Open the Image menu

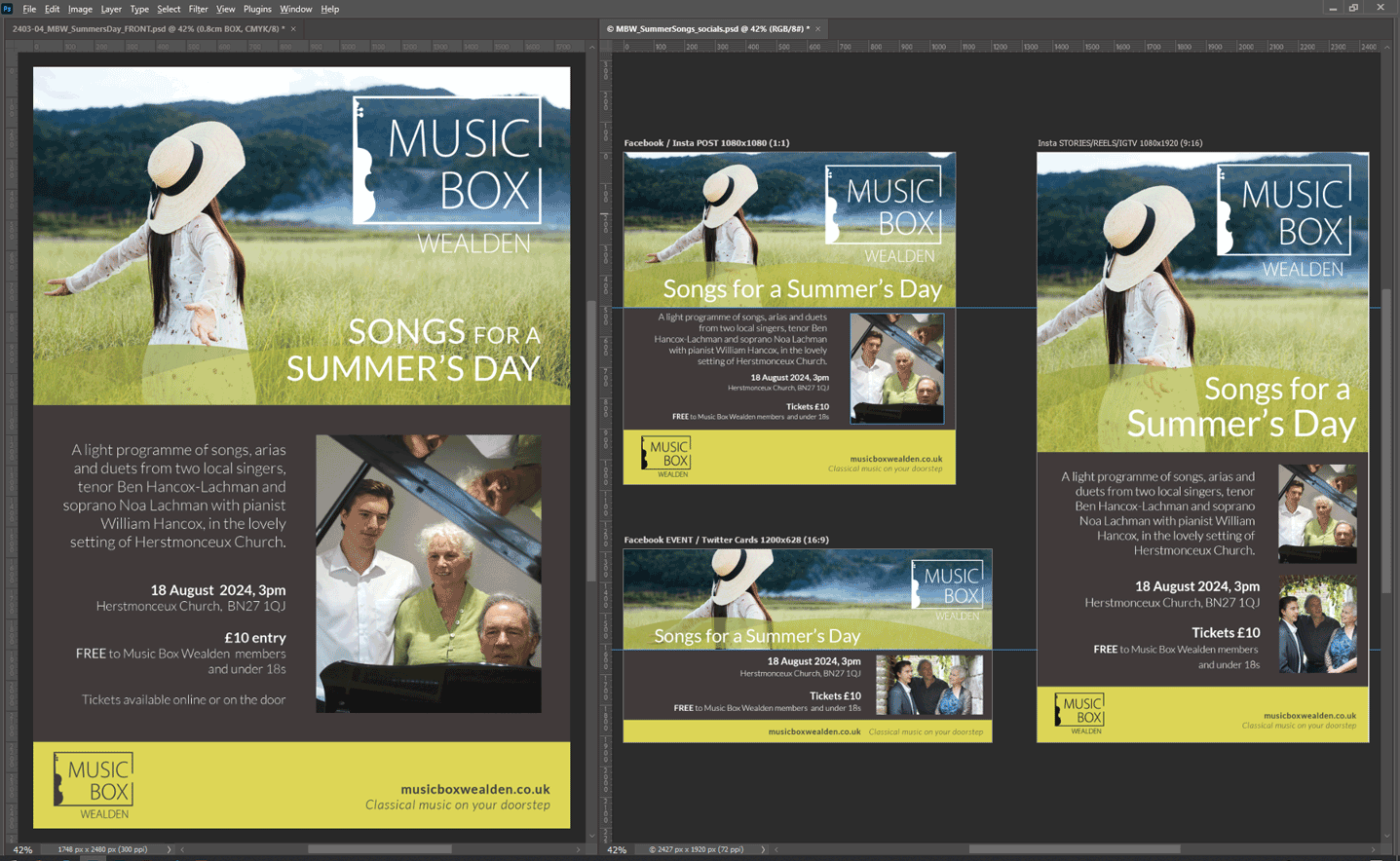tap(80, 9)
